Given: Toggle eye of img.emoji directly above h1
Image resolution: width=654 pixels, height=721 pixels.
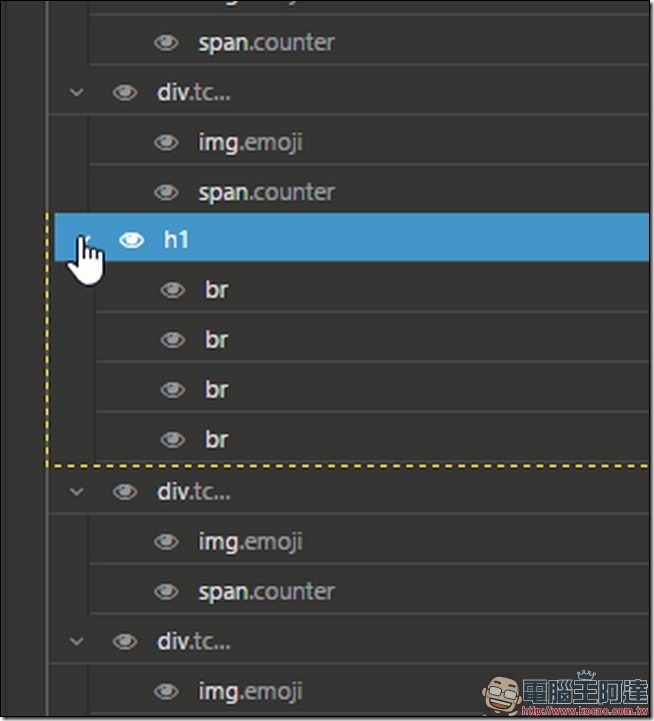Looking at the screenshot, I should 166,142.
